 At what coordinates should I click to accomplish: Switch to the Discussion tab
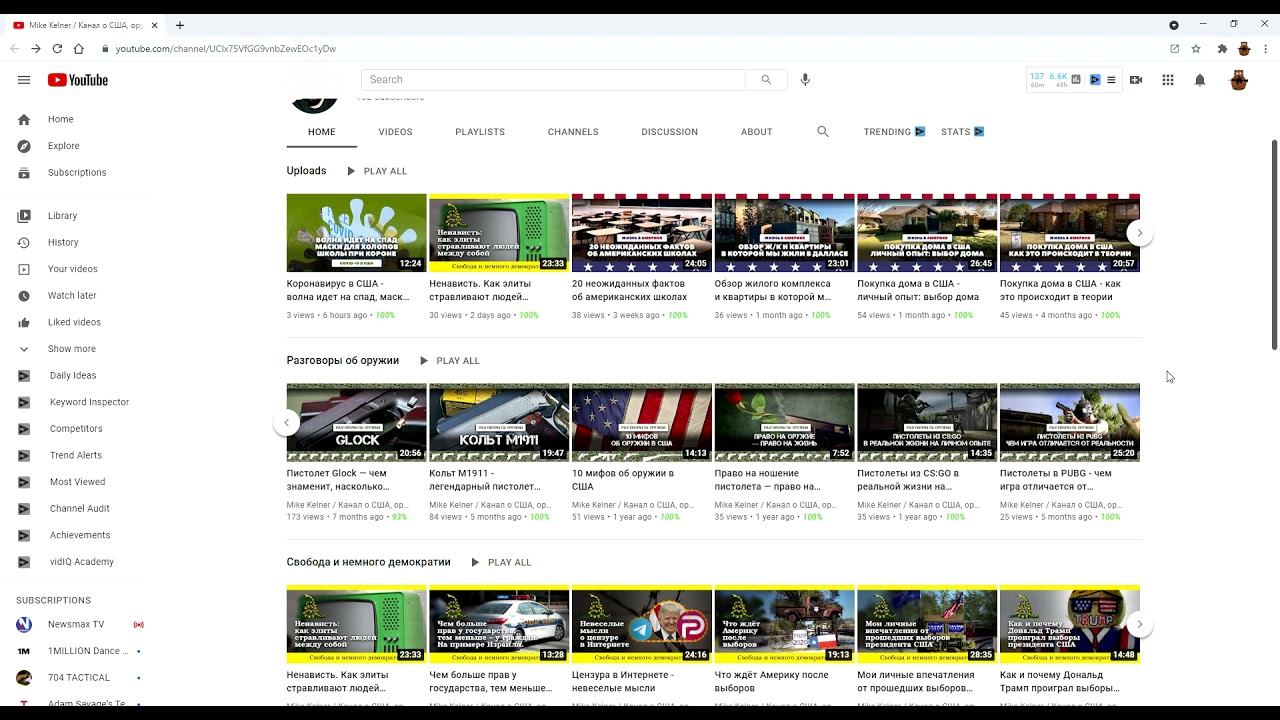(670, 132)
